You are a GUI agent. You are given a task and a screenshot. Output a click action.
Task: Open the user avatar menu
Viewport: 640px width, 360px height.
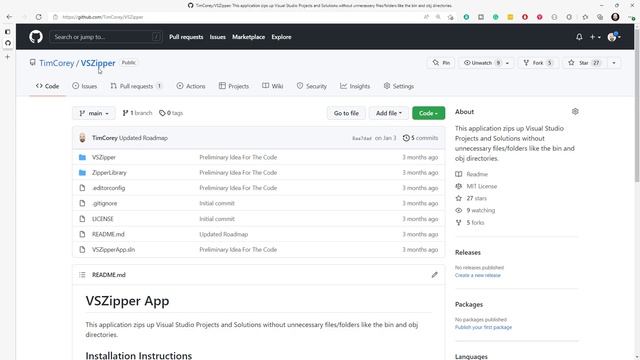[x=614, y=37]
